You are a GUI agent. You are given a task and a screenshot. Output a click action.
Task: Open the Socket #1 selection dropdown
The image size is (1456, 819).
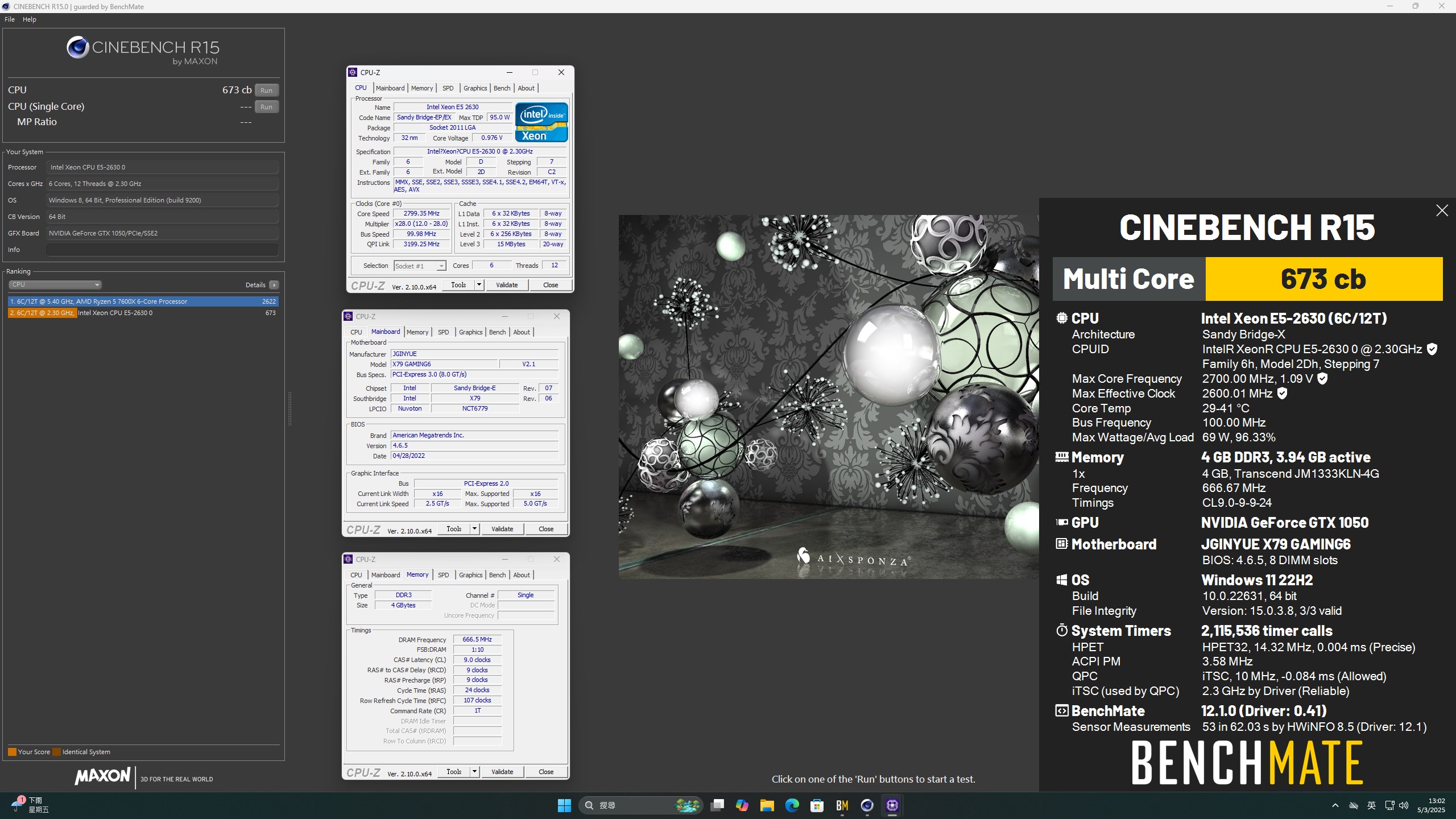point(420,266)
